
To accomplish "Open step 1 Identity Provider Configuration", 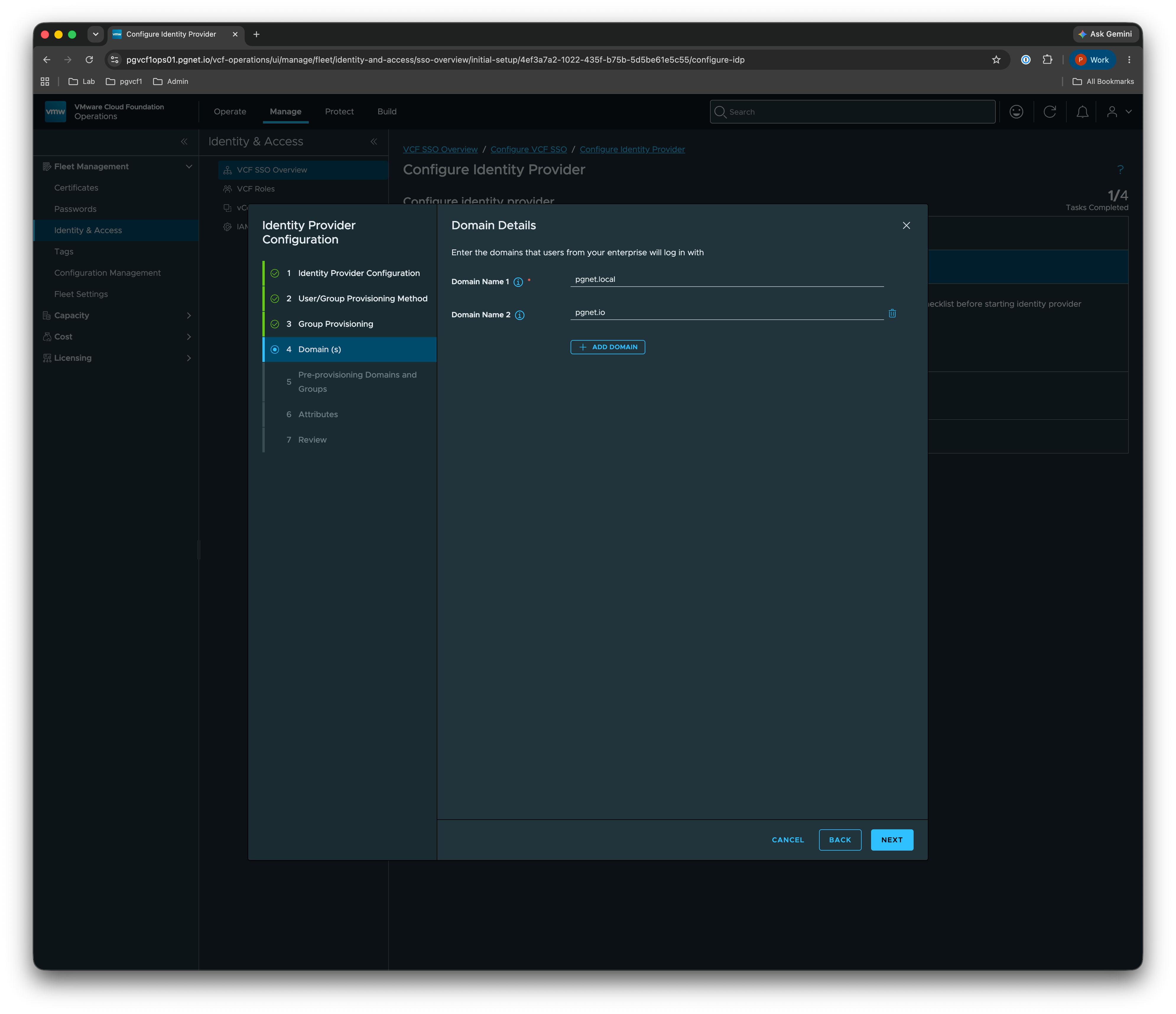I will [x=350, y=273].
